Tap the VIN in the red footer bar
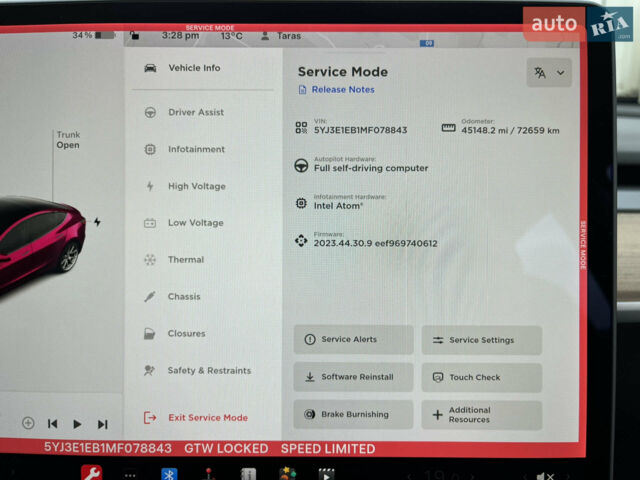The image size is (640, 480). [108, 448]
